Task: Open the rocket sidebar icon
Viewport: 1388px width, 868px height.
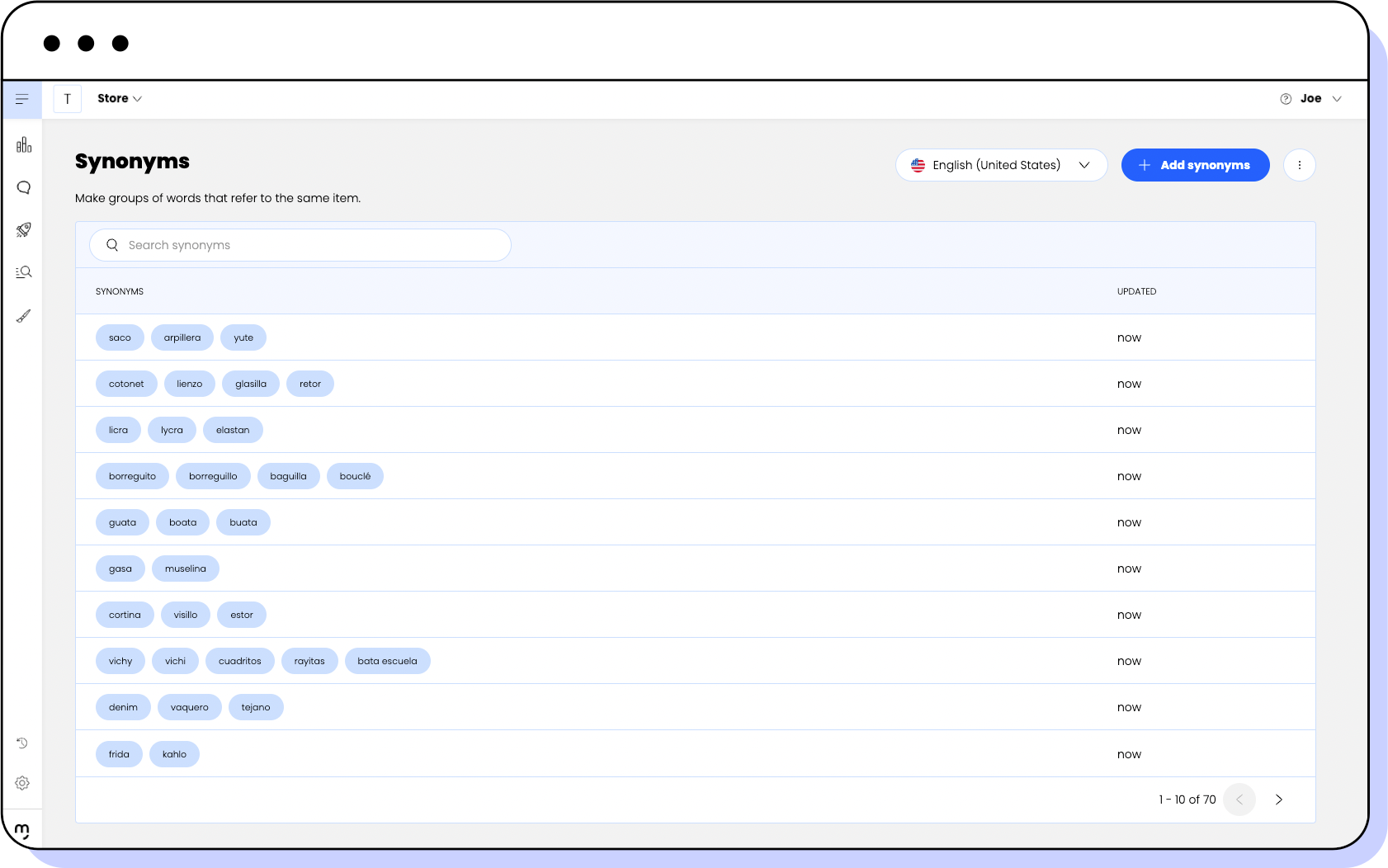Action: point(24,230)
